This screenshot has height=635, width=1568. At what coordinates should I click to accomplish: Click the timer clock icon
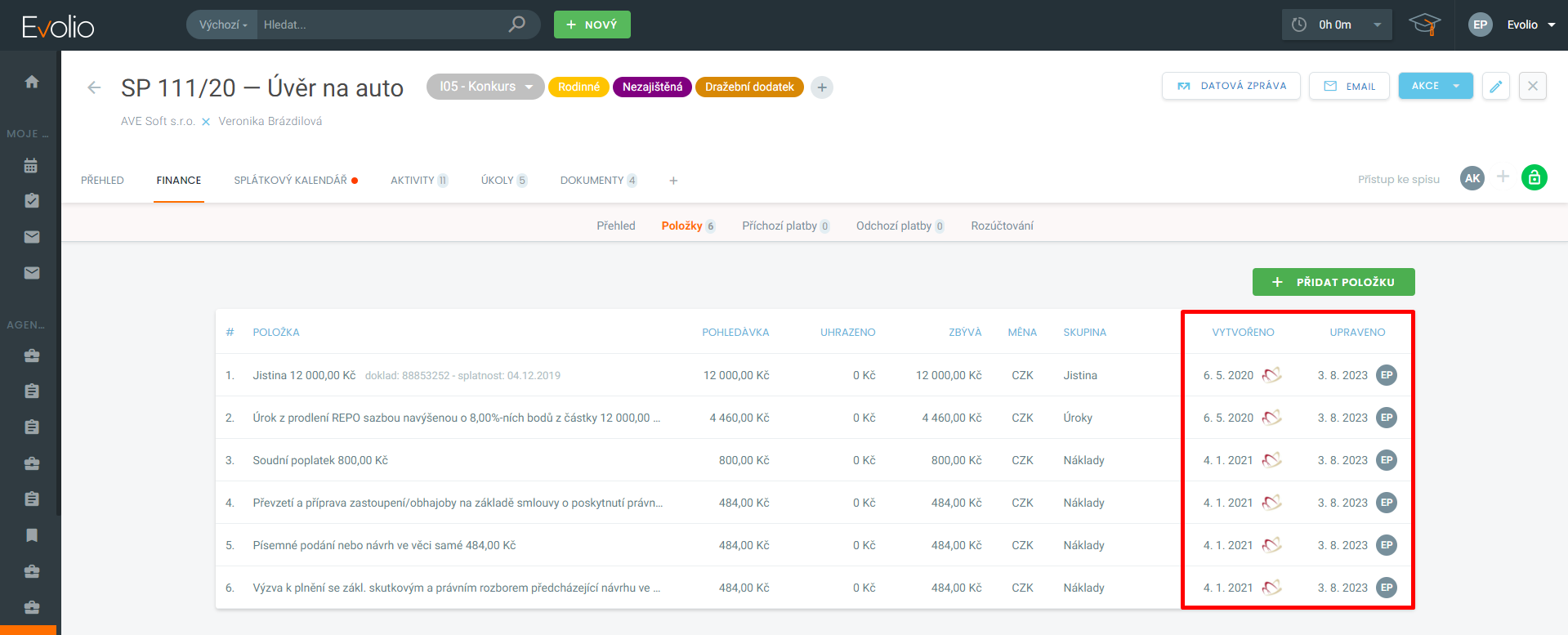point(1299,25)
